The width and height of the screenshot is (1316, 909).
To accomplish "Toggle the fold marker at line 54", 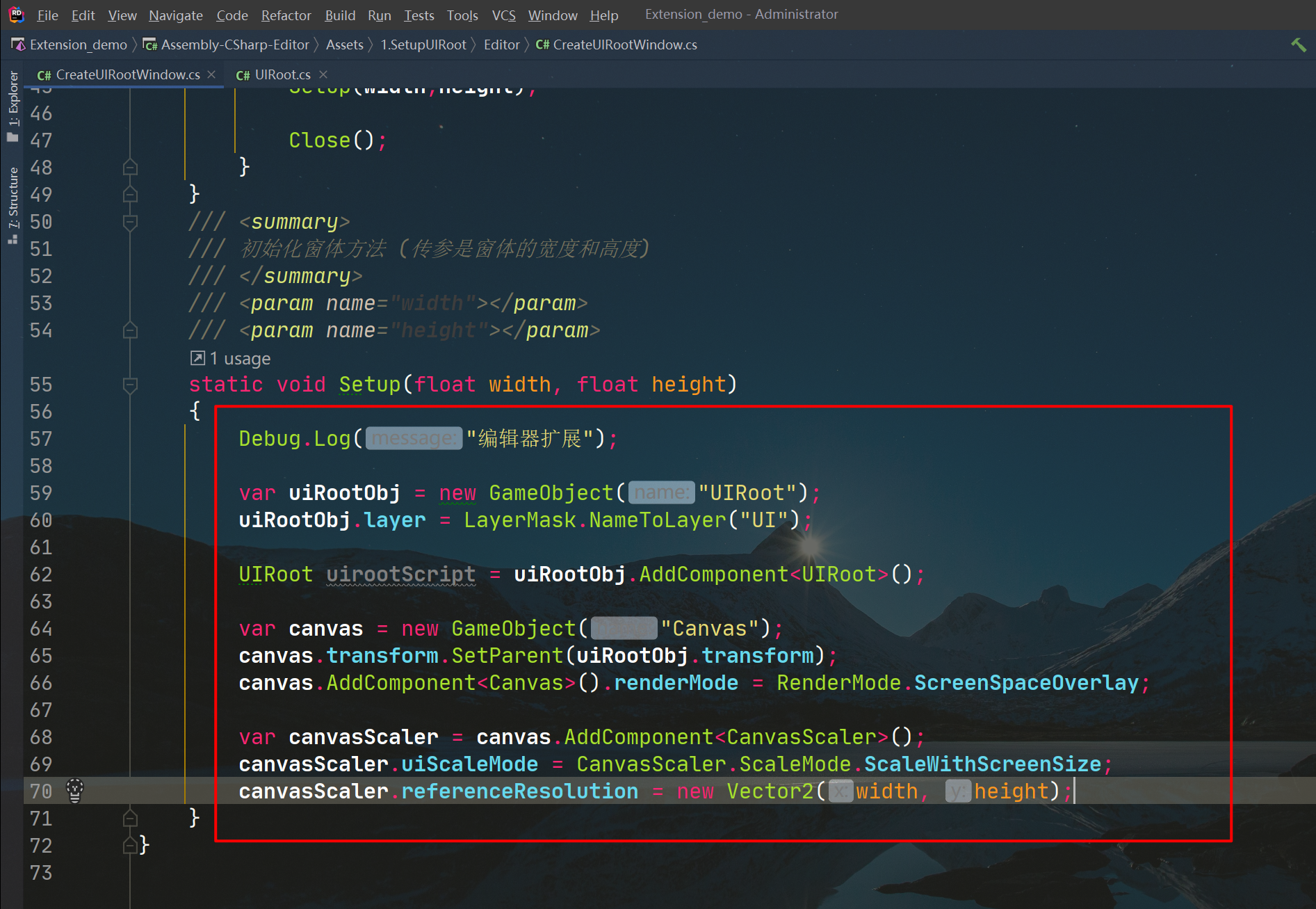I will pyautogui.click(x=130, y=330).
